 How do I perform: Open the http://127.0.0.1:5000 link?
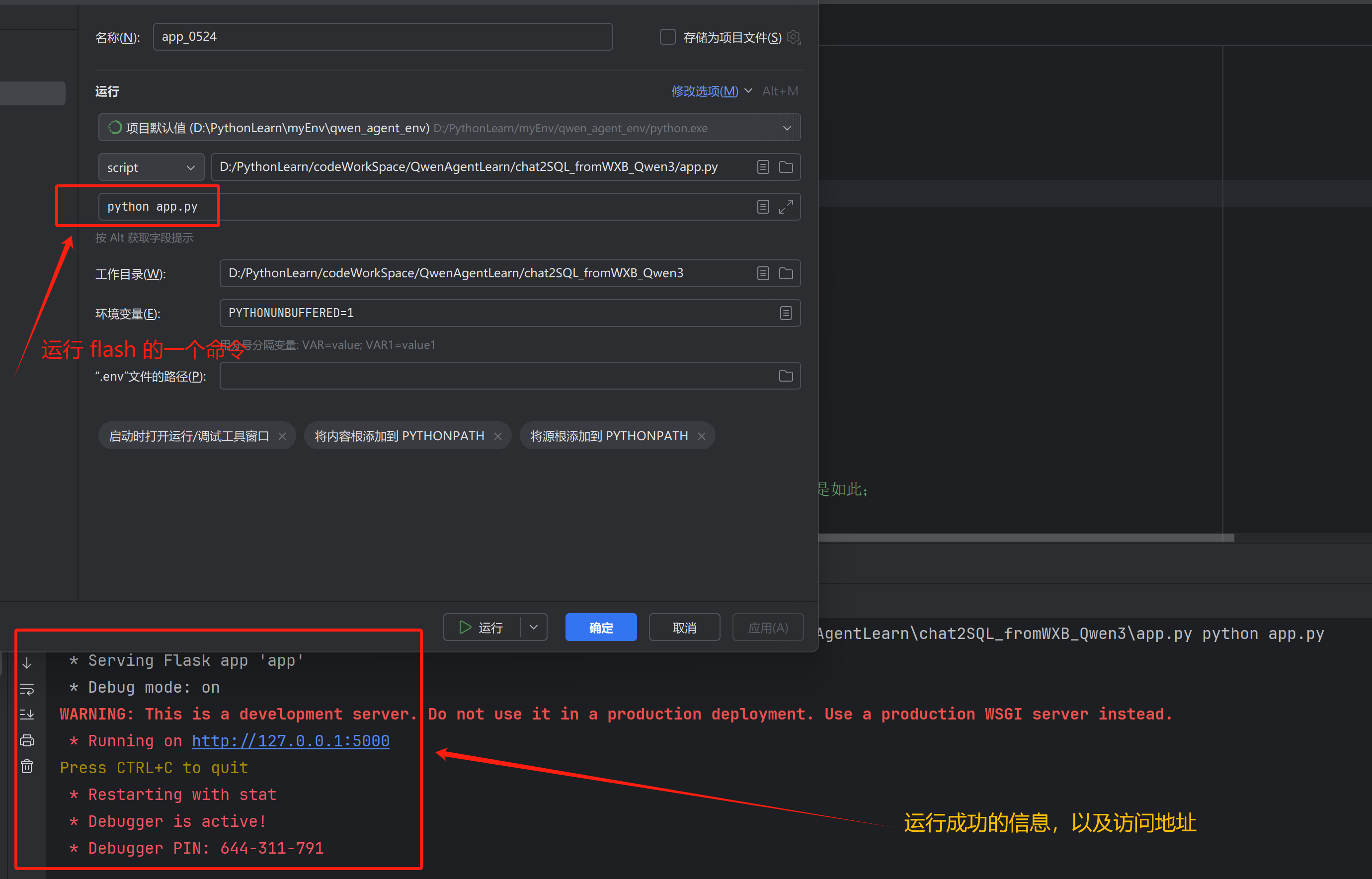click(291, 741)
